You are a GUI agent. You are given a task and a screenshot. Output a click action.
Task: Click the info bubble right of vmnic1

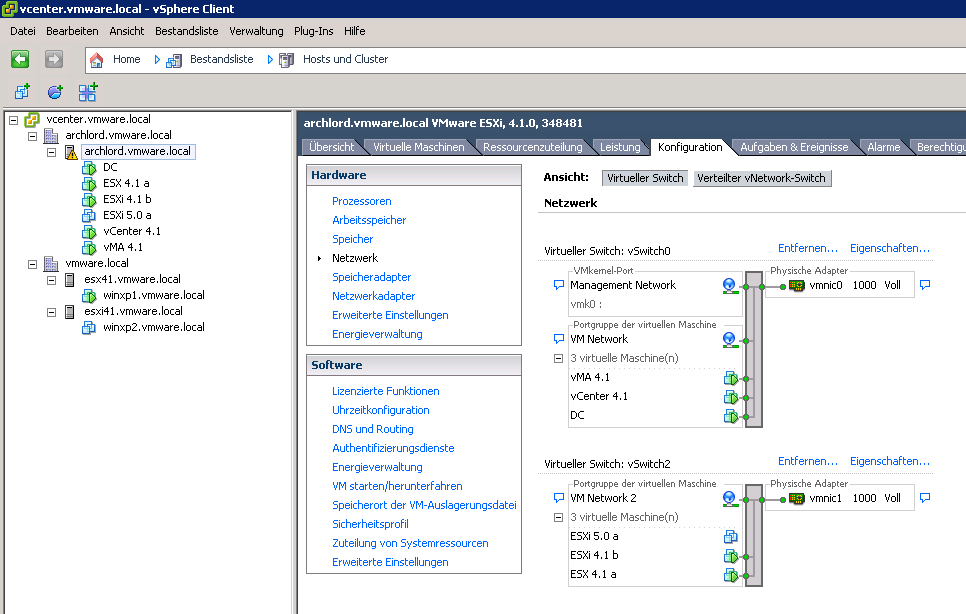coord(925,498)
